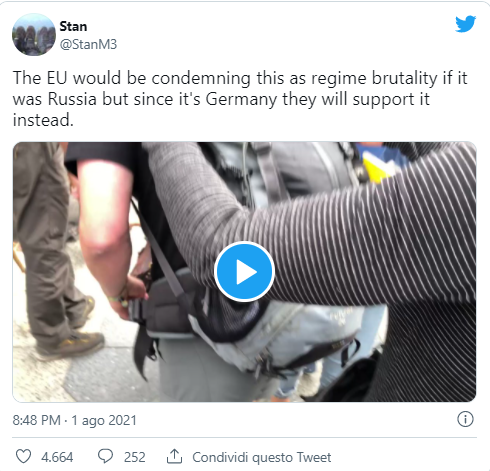Click the share upload arrow icon

[x=174, y=456]
